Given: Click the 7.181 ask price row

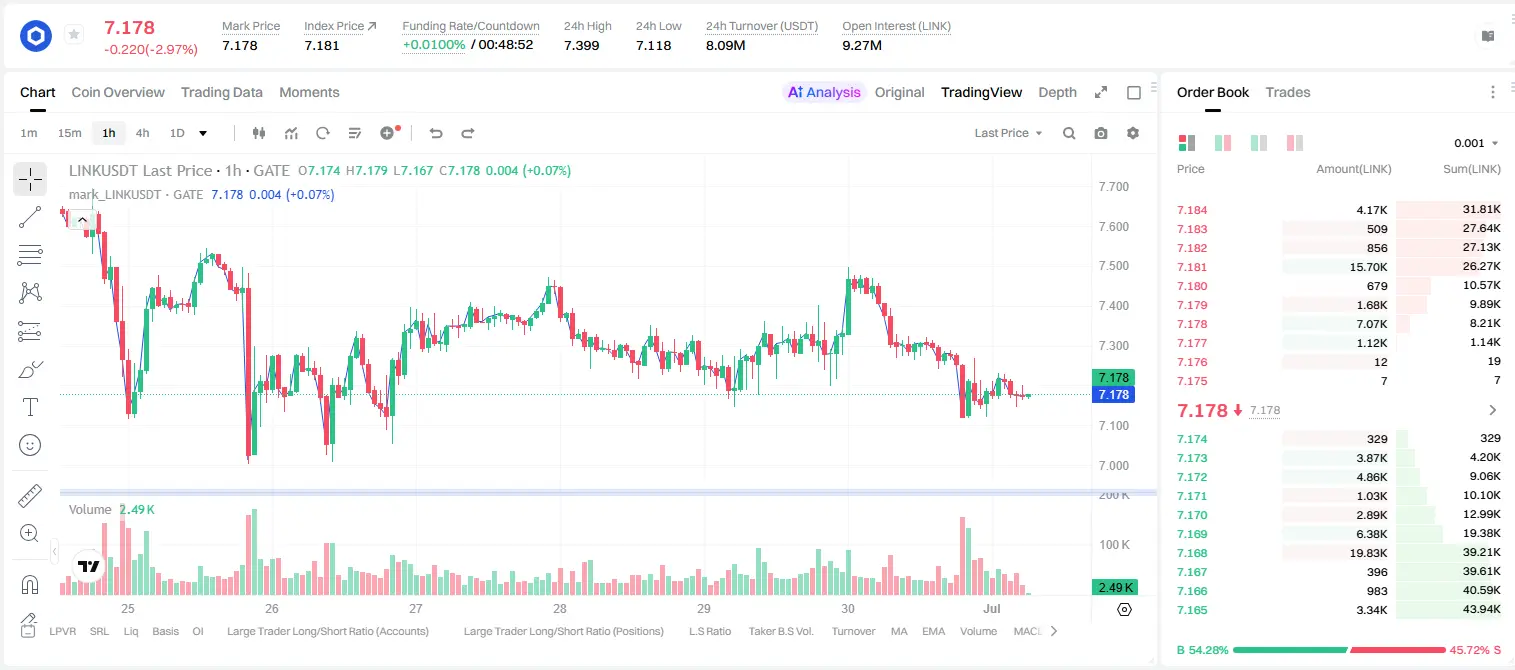Looking at the screenshot, I should click(x=1339, y=267).
